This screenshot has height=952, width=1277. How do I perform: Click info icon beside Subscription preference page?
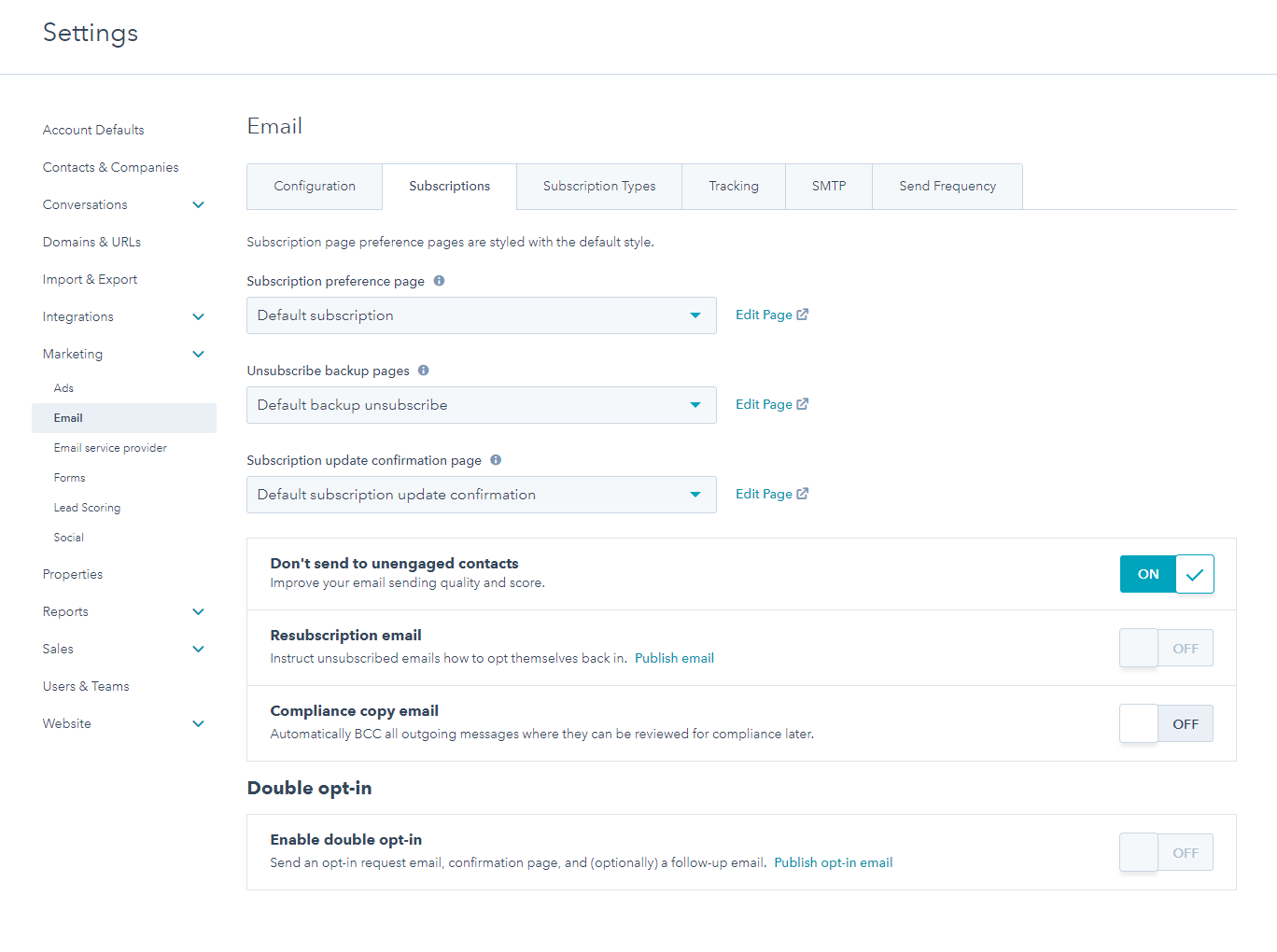click(x=439, y=281)
